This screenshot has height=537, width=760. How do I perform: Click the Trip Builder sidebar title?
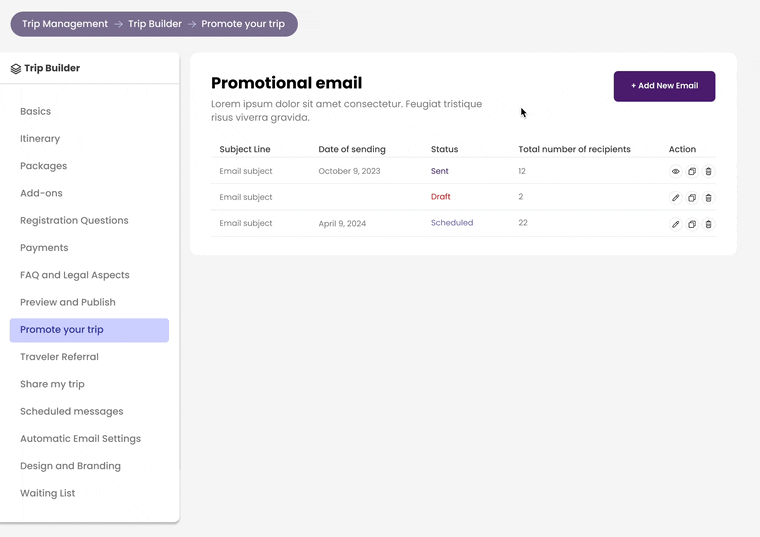pyautogui.click(x=52, y=68)
